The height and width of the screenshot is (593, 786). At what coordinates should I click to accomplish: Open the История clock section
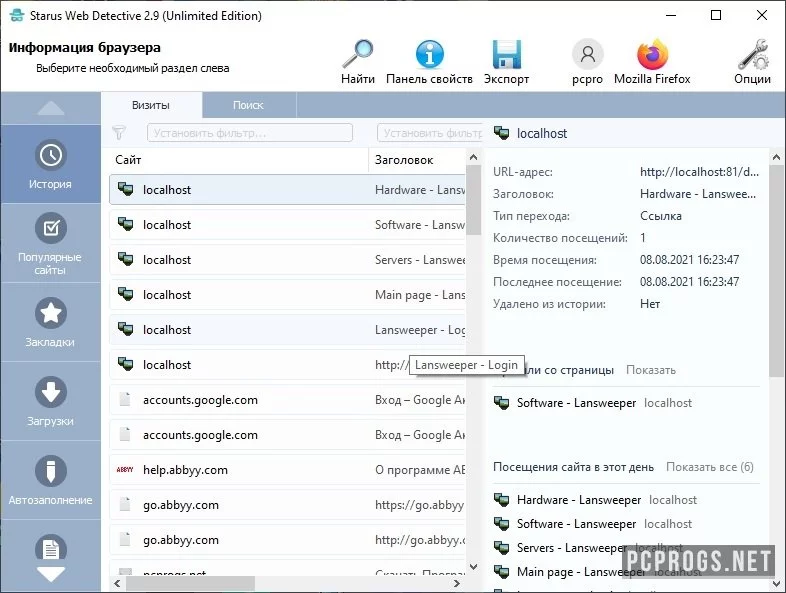pyautogui.click(x=50, y=164)
